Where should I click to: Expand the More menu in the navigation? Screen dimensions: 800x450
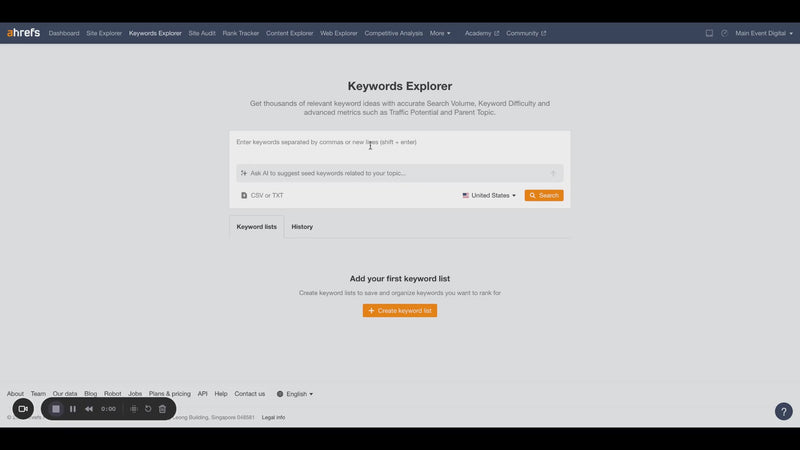440,33
